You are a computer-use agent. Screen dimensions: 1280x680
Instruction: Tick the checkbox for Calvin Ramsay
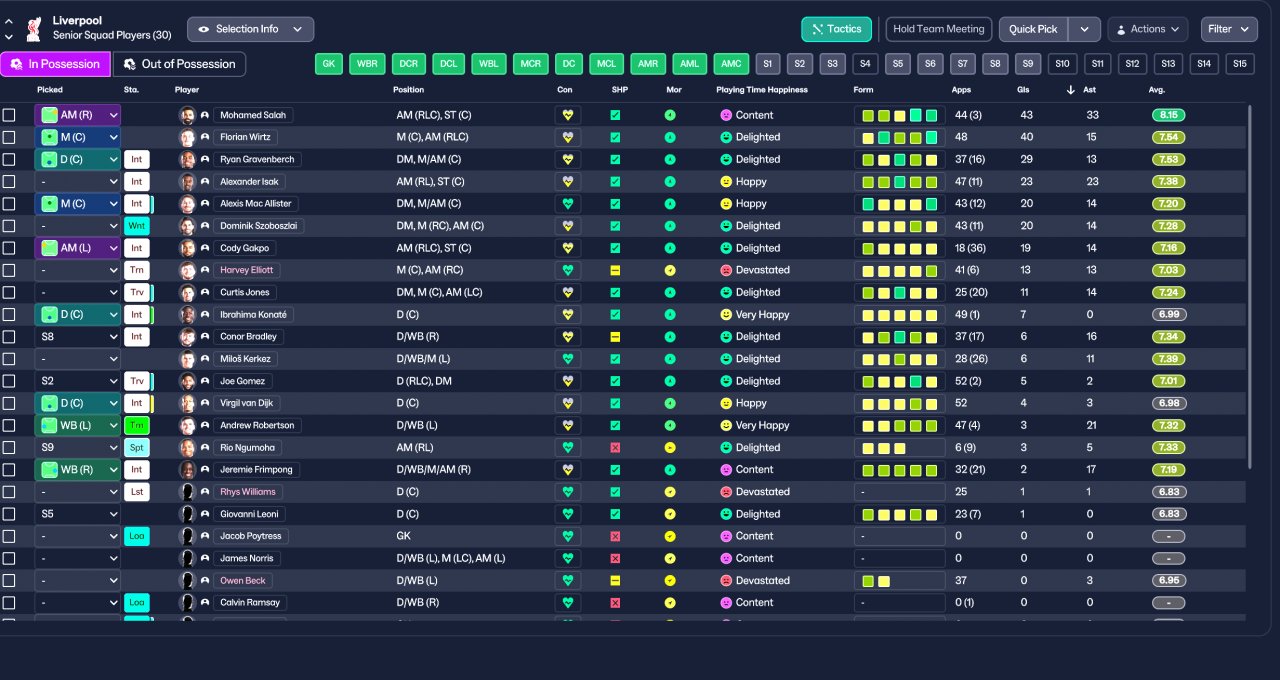9,602
